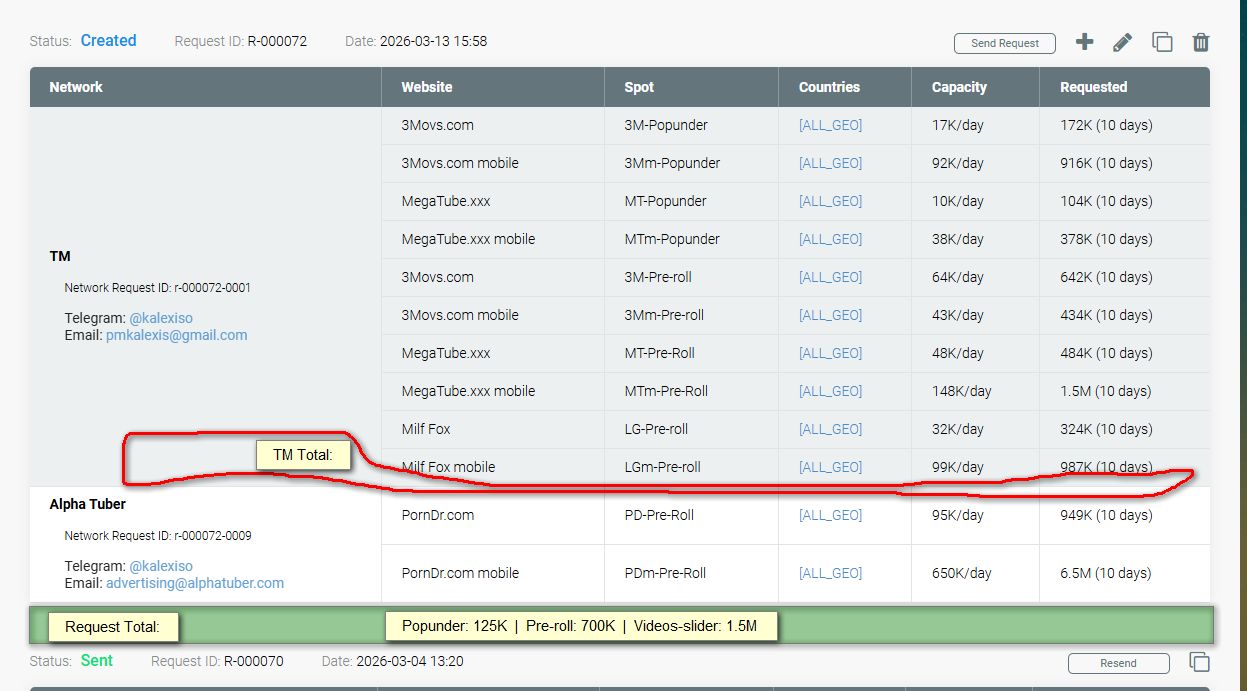Click the copy icon for request R-000072
The image size is (1247, 691).
pos(1162,42)
